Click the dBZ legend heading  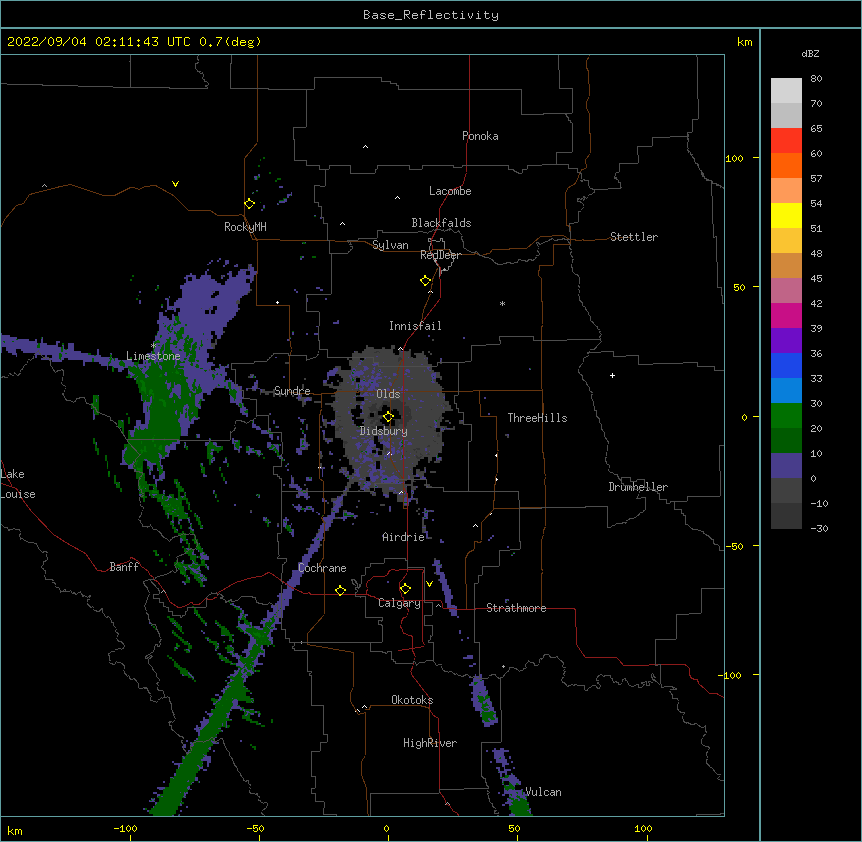tap(810, 53)
